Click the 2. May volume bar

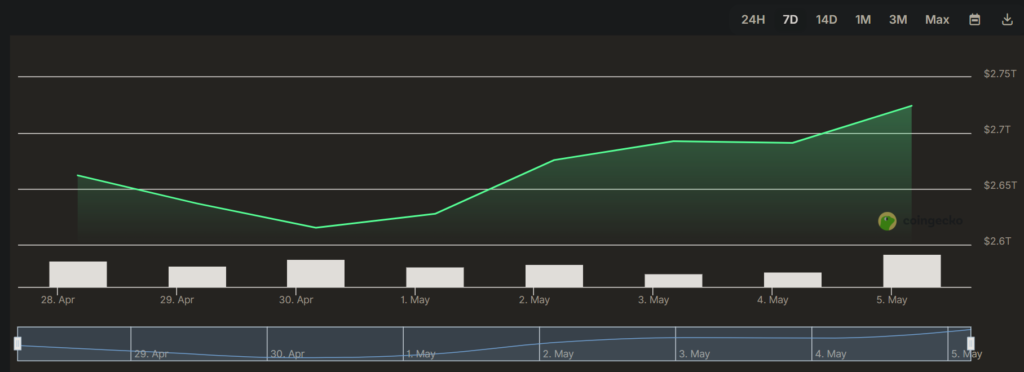pyautogui.click(x=554, y=276)
